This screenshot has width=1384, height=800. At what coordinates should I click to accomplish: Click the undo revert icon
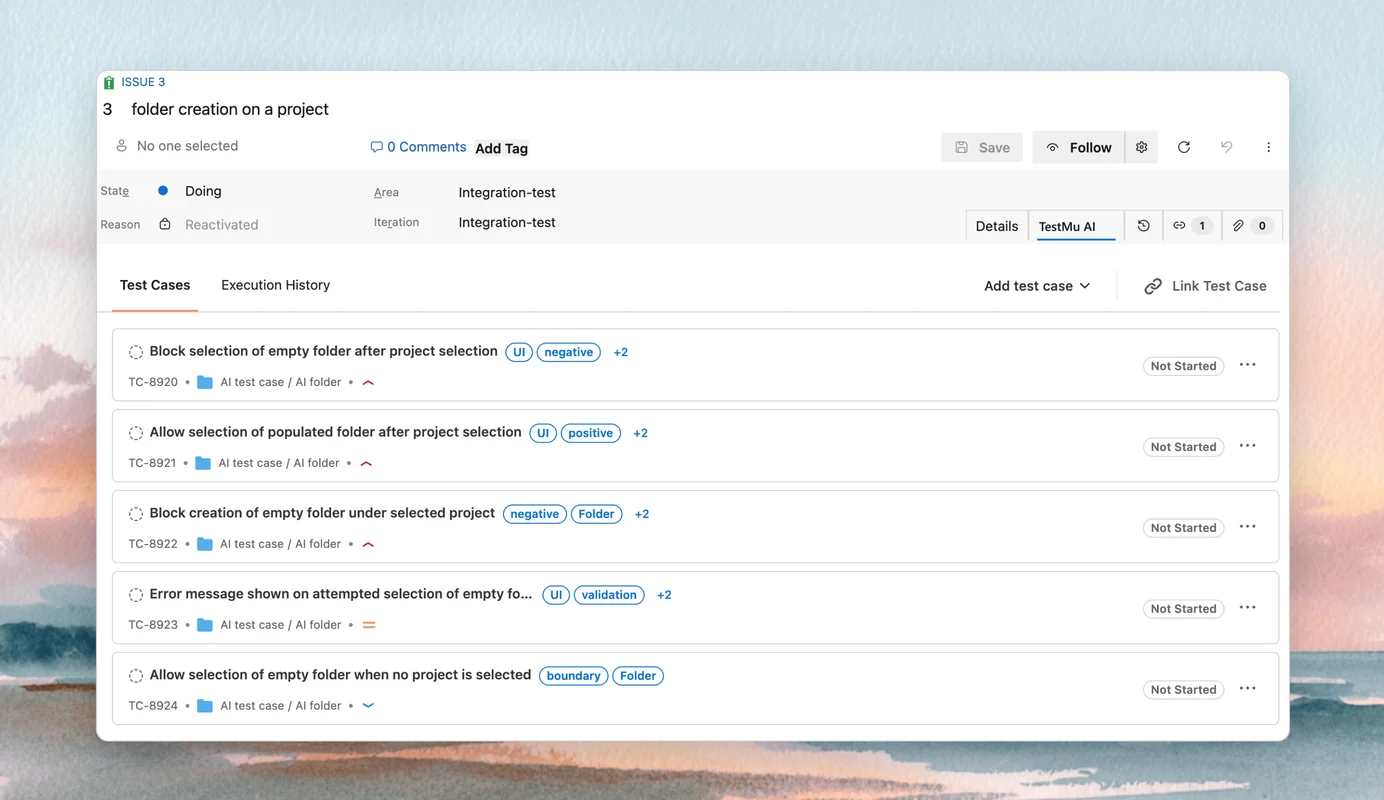coord(1226,147)
